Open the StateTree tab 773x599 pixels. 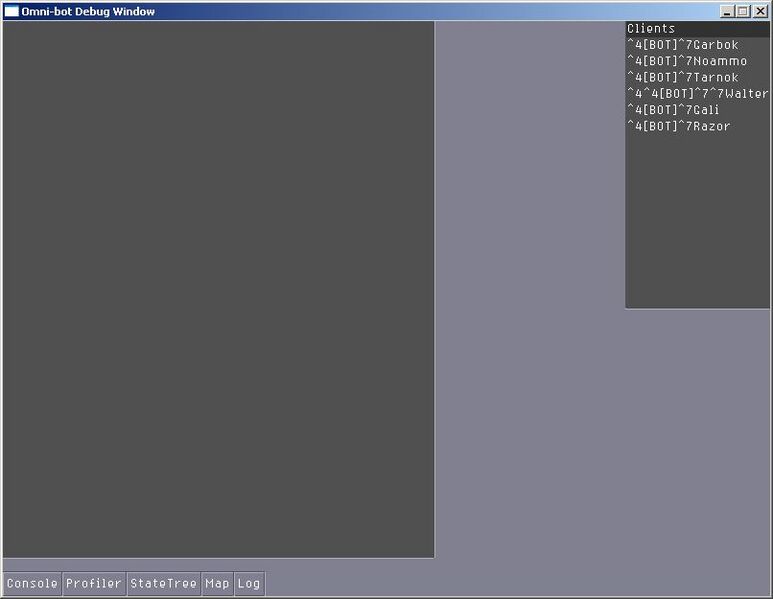click(x=164, y=584)
